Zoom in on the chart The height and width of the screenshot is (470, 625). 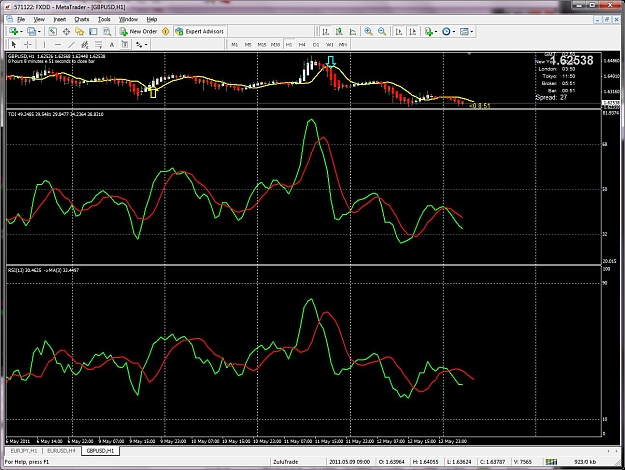pos(368,31)
